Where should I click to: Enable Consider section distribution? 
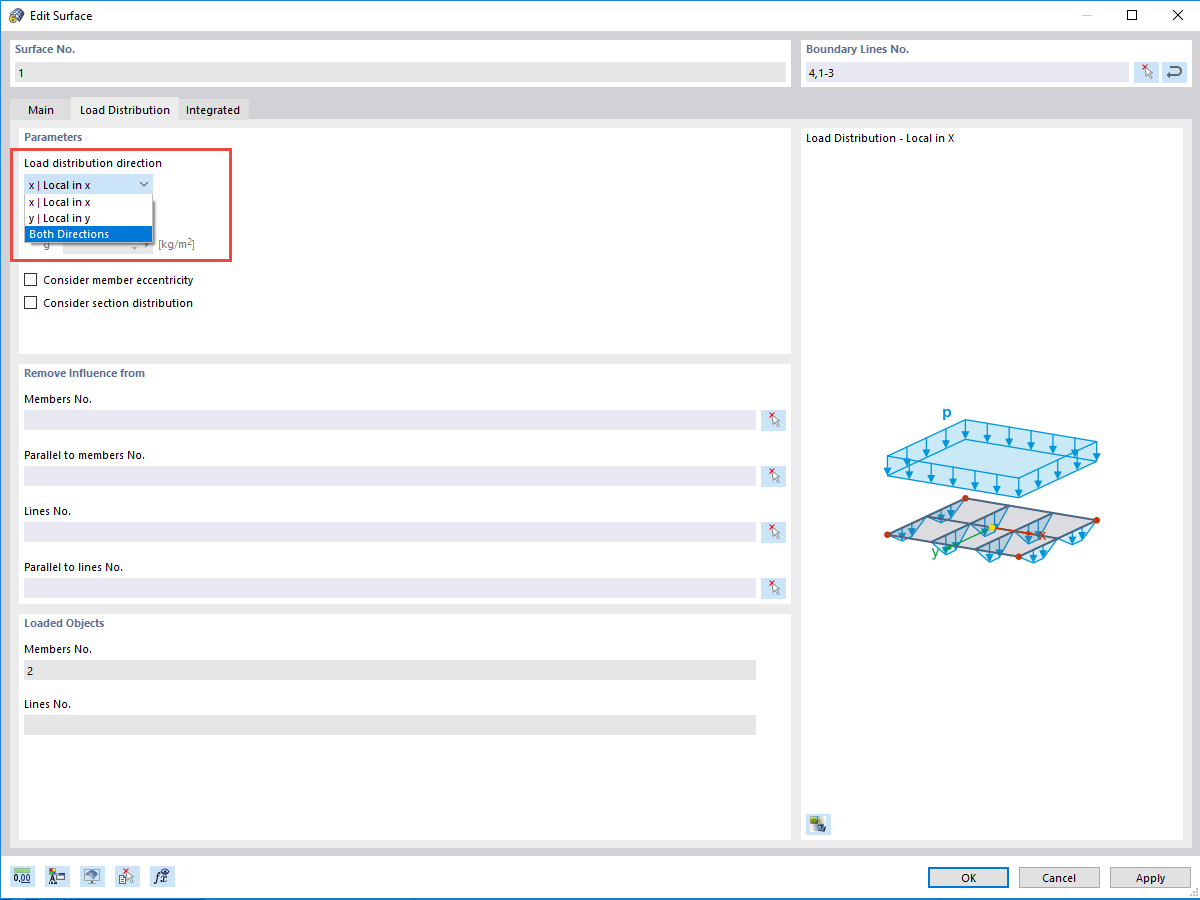30,303
